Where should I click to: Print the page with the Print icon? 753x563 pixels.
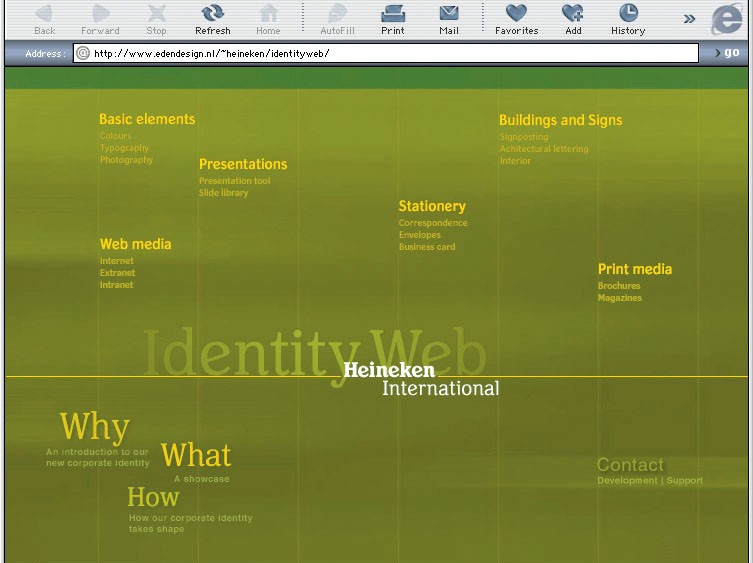pos(393,13)
